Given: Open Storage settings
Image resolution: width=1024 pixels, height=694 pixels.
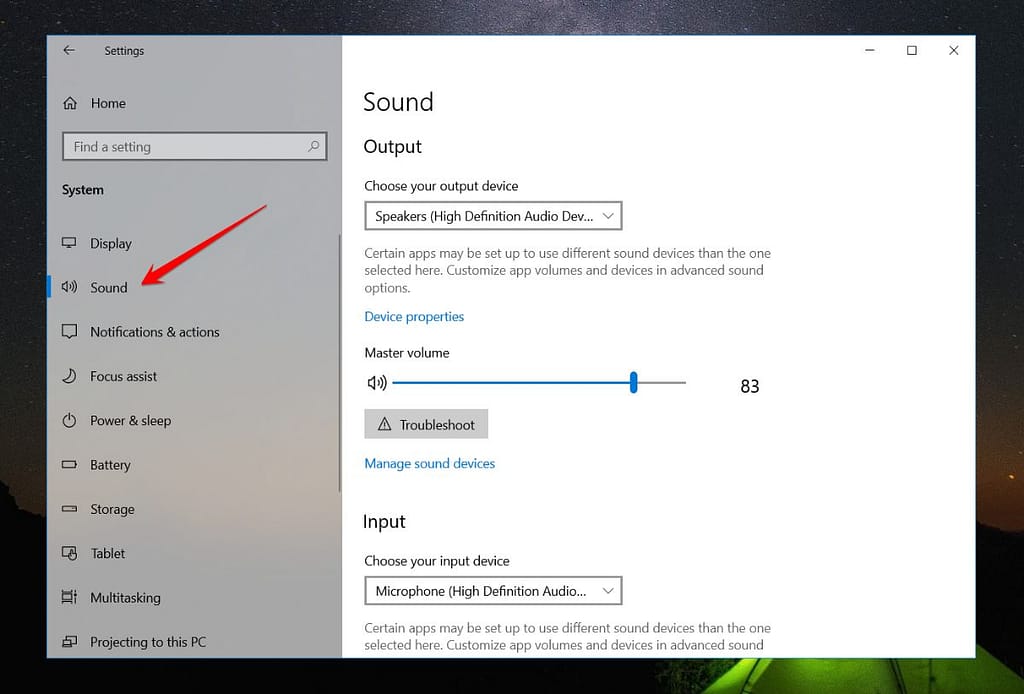Looking at the screenshot, I should tap(112, 509).
